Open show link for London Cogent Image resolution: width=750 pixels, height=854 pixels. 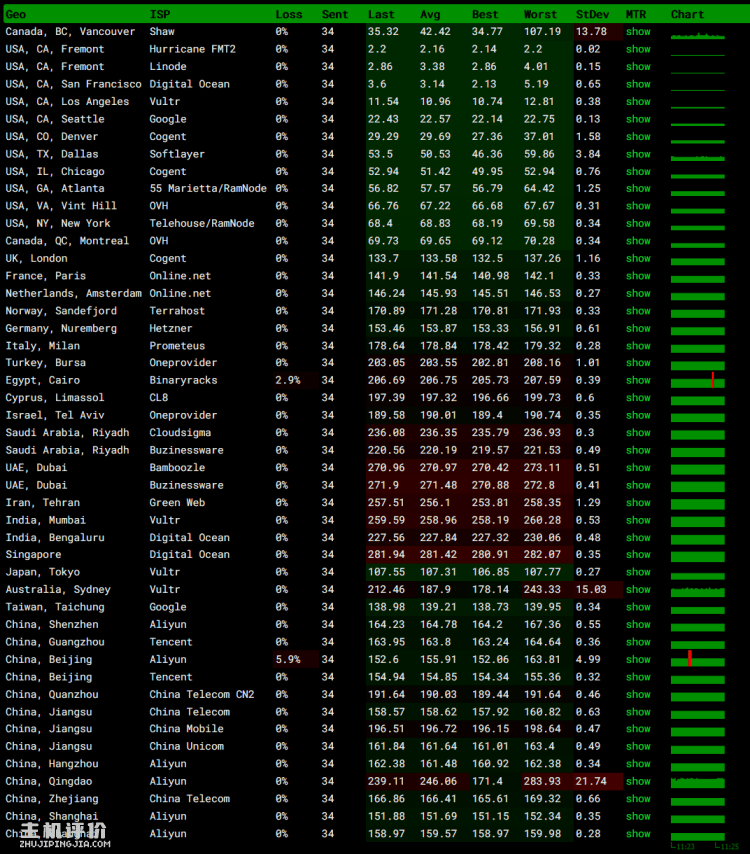638,258
